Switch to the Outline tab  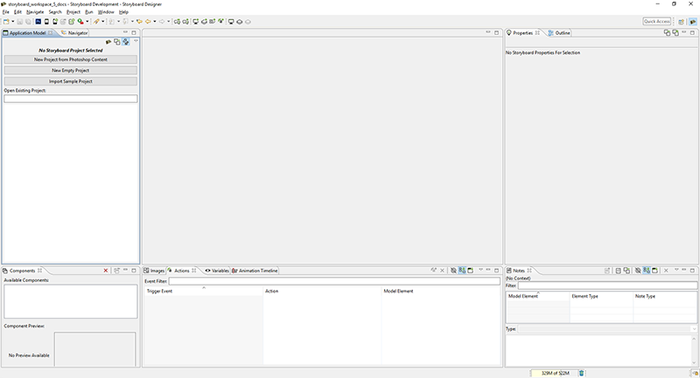coord(559,33)
